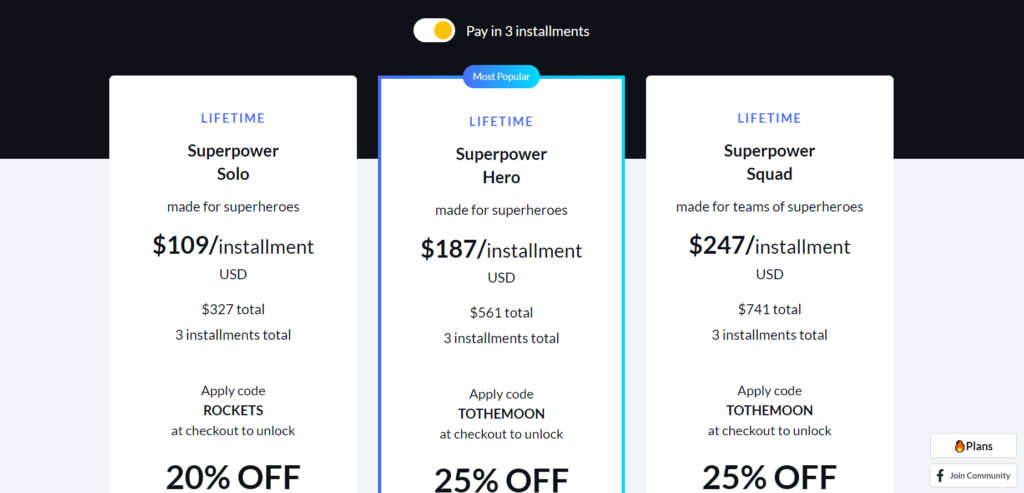Open the Plans button with flame icon

point(973,446)
